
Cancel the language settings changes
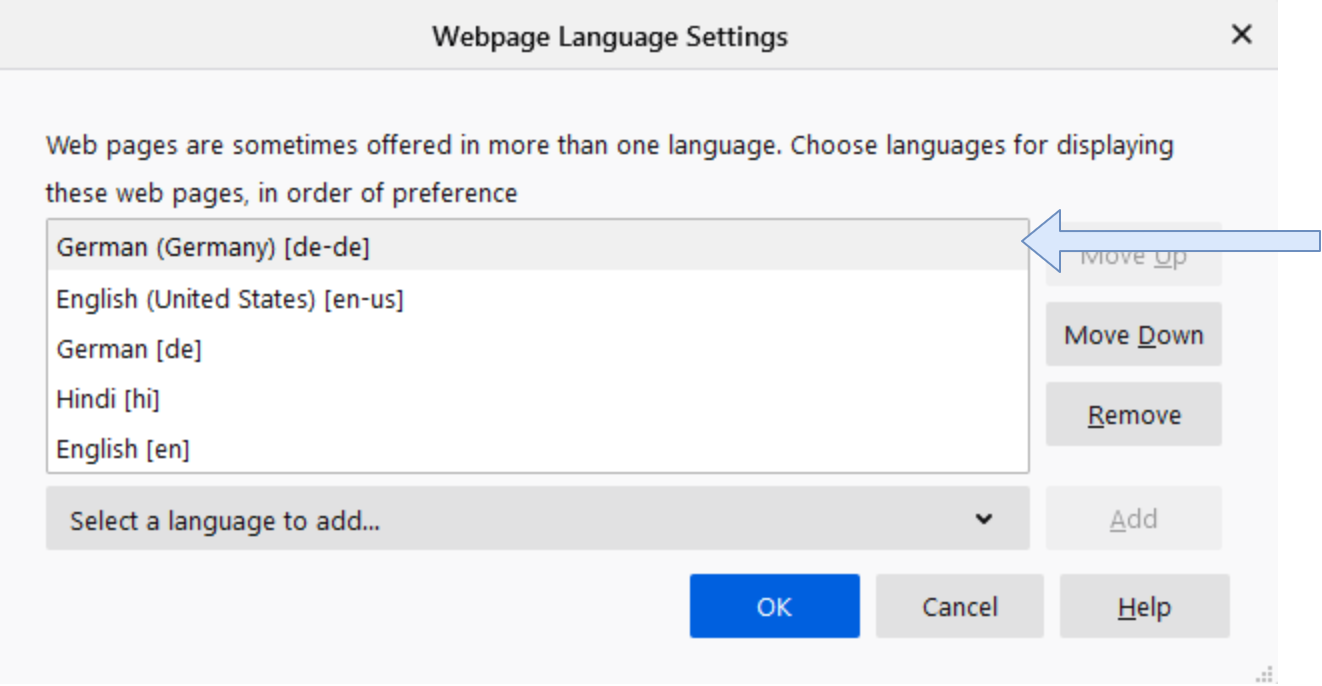tap(959, 606)
